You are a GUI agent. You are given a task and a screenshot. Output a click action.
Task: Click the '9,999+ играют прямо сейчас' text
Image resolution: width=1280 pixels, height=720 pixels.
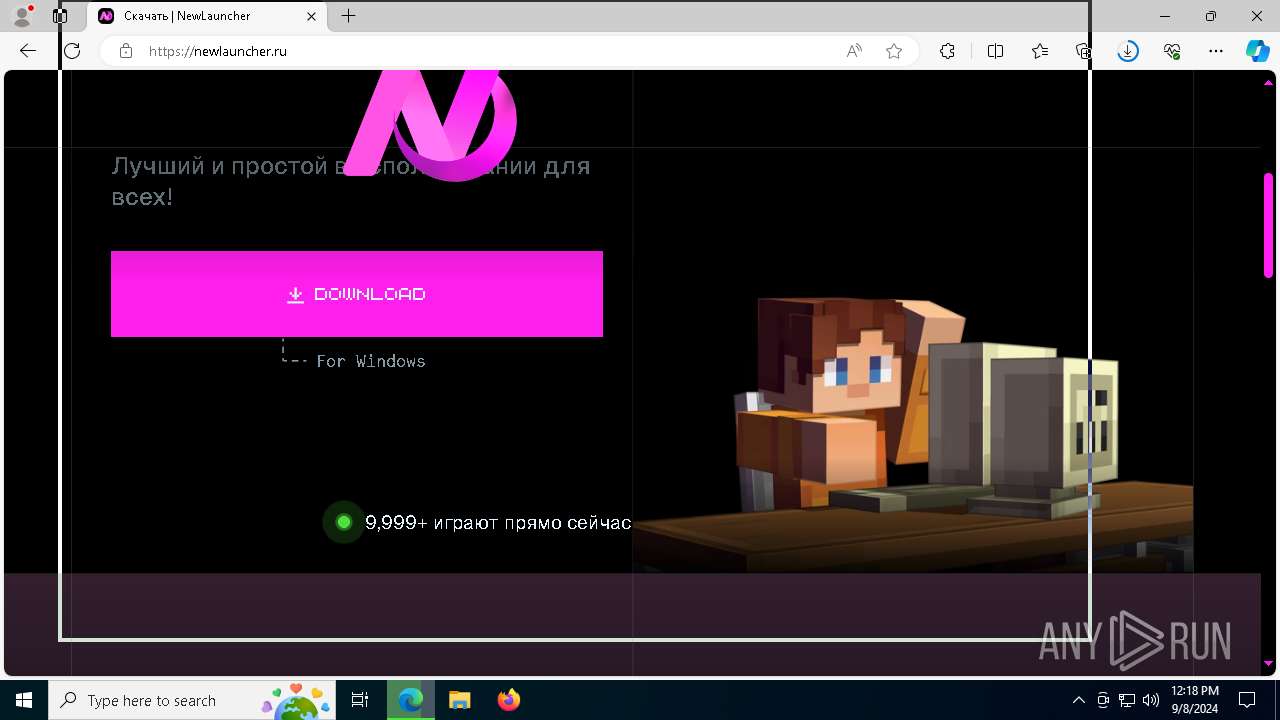498,522
